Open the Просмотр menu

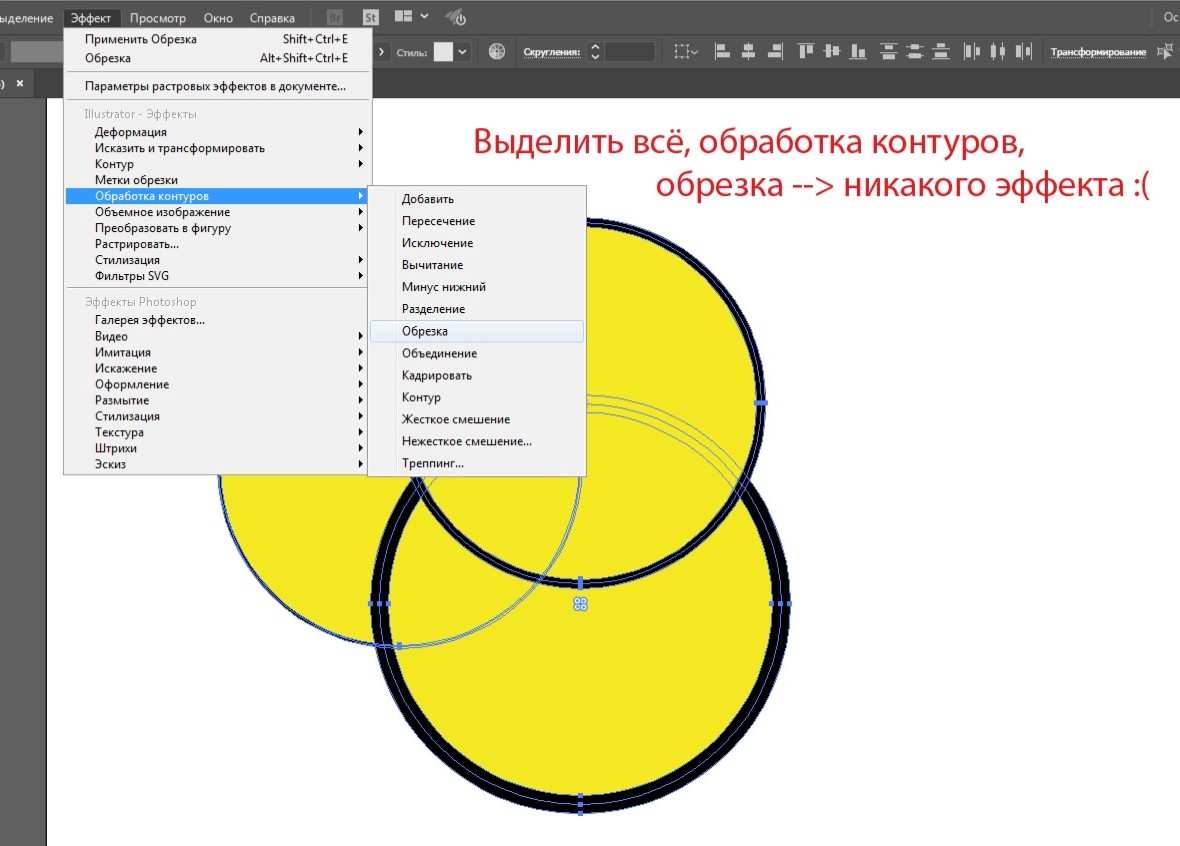tap(158, 17)
